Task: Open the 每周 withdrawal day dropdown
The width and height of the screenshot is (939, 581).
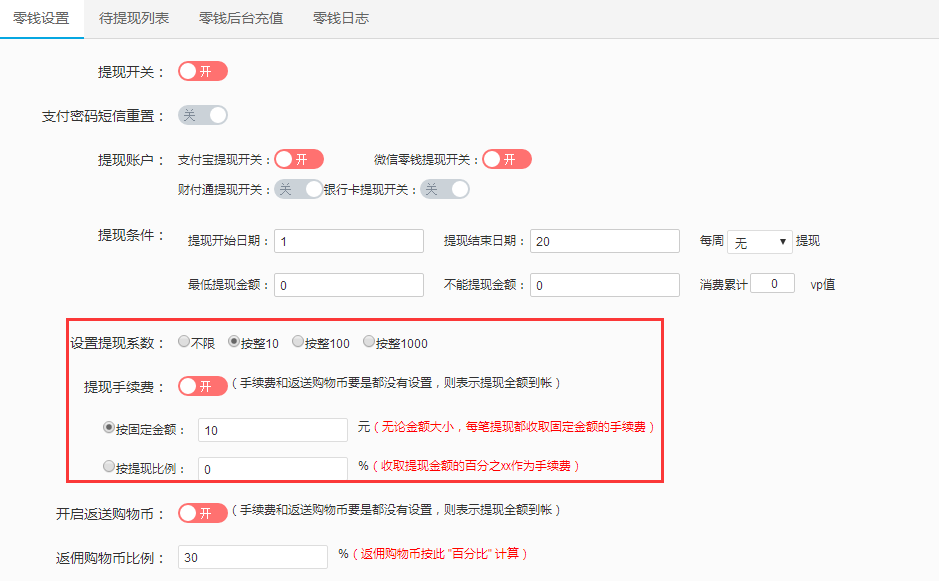Action: 760,242
